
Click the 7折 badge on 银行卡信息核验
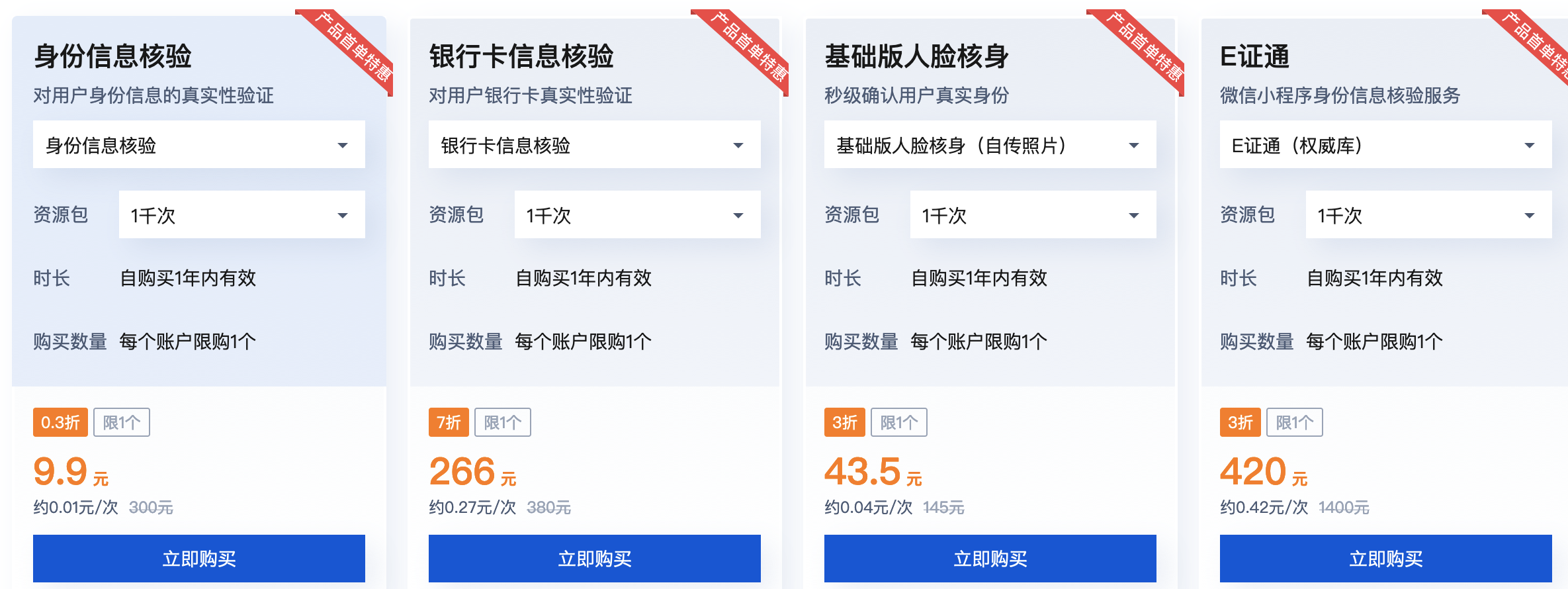(x=448, y=422)
